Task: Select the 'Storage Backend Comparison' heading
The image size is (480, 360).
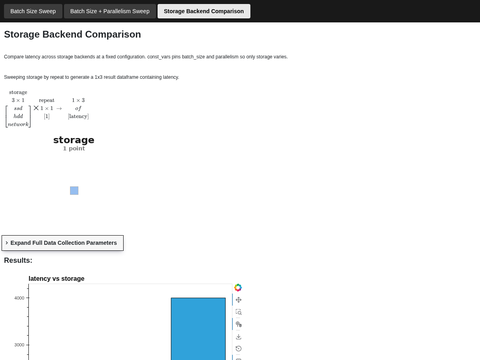Action: [72, 34]
